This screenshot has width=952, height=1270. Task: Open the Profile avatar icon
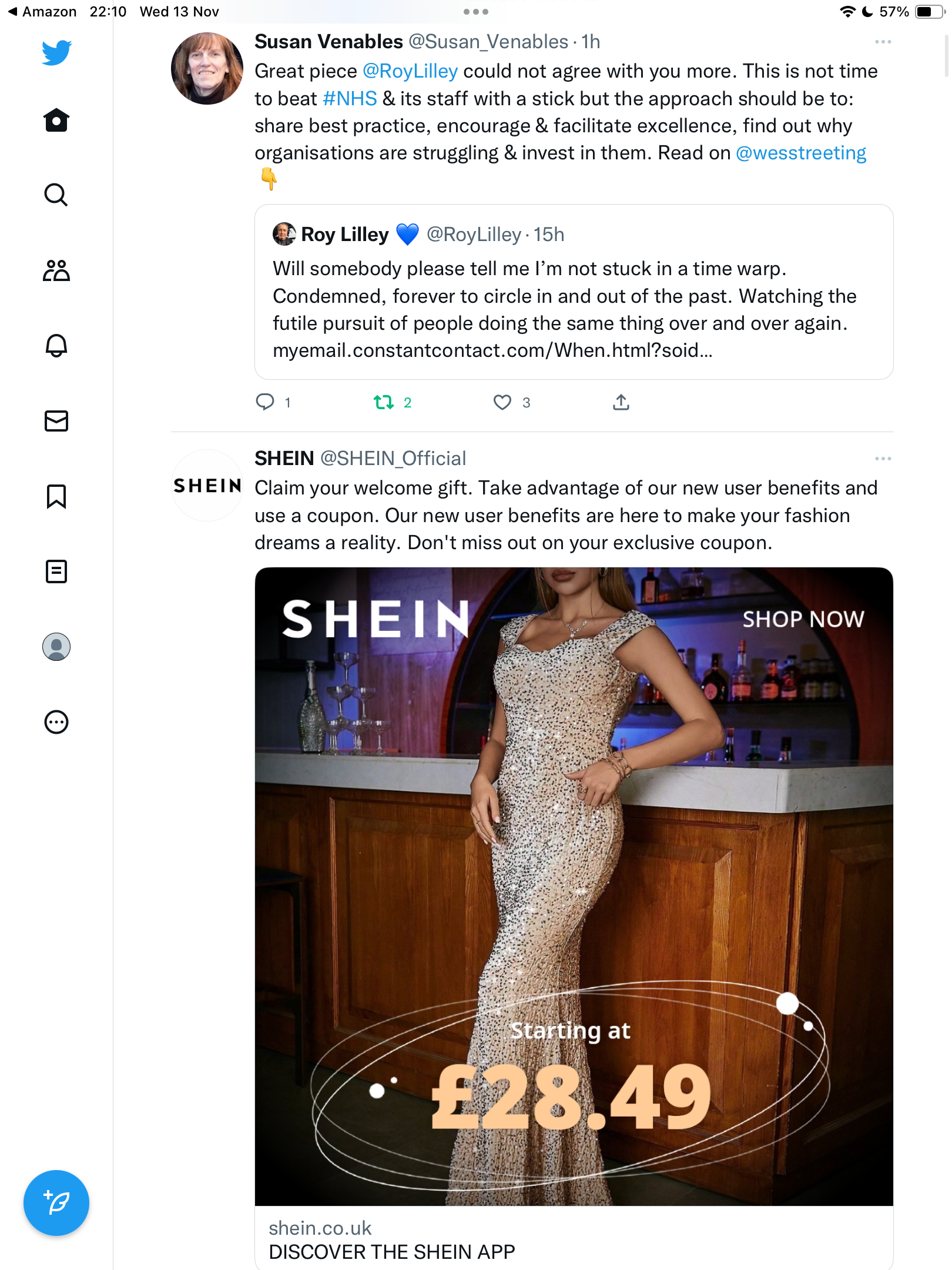(56, 647)
